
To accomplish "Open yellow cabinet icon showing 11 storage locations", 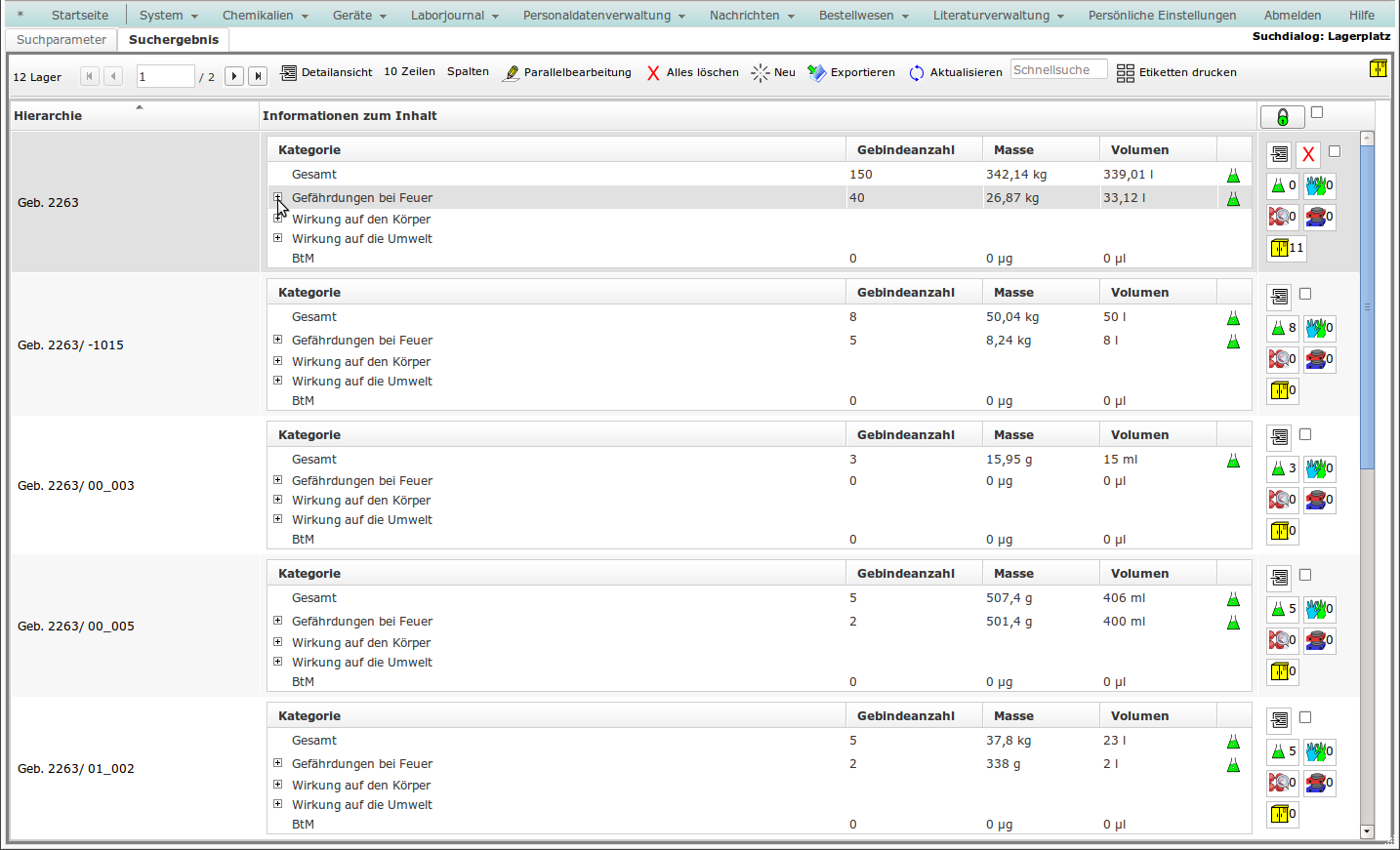I will point(1286,248).
